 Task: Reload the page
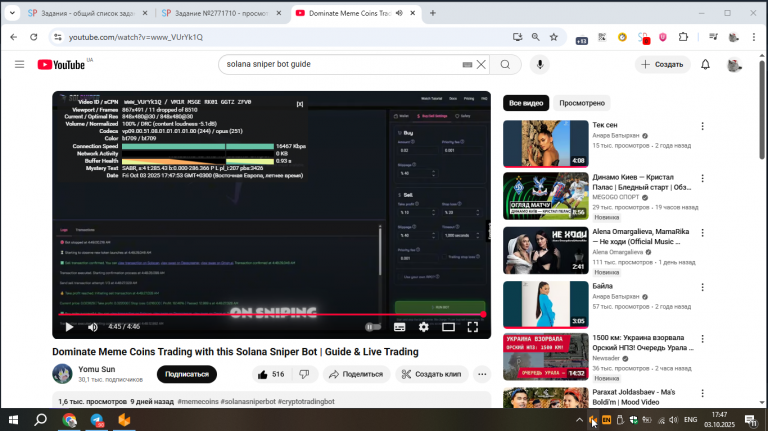(x=33, y=37)
